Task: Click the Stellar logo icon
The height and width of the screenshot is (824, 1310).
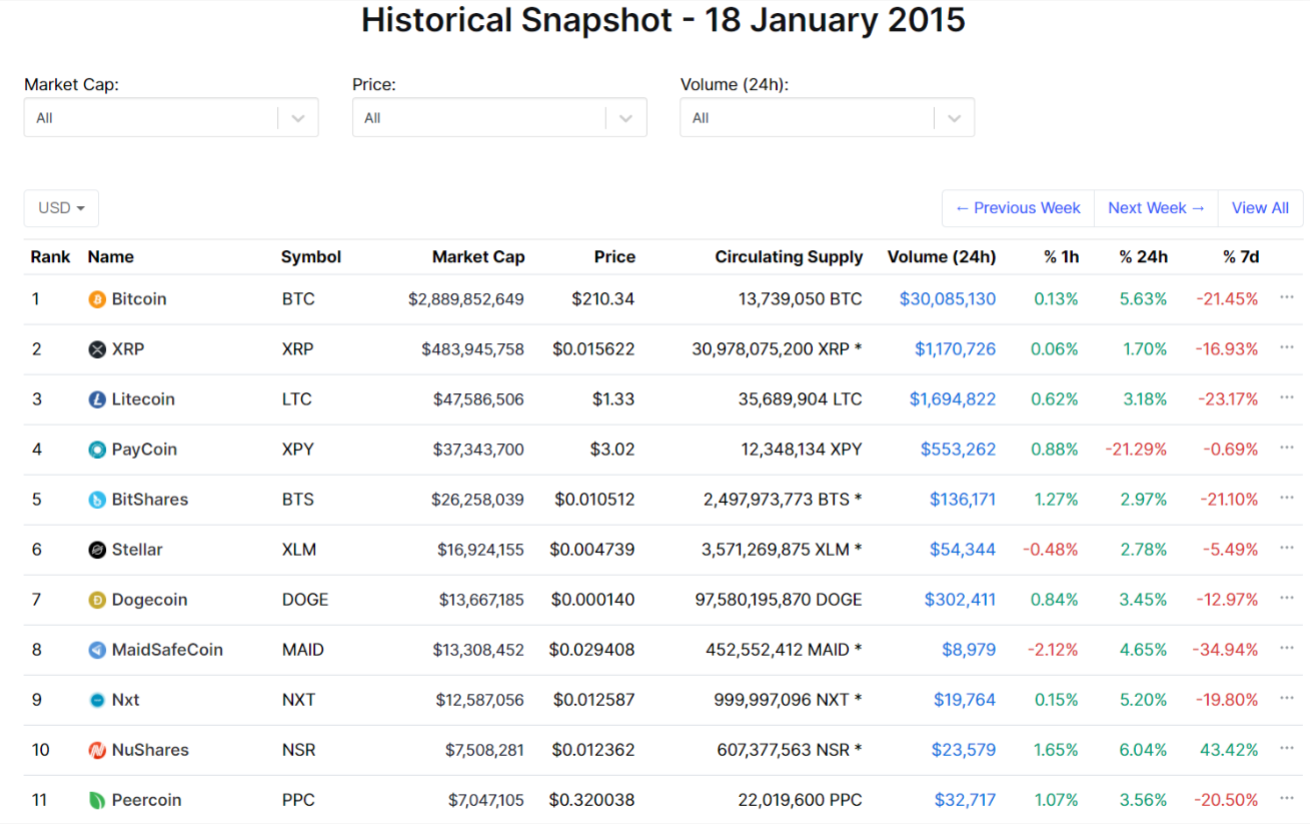Action: pyautogui.click(x=97, y=549)
